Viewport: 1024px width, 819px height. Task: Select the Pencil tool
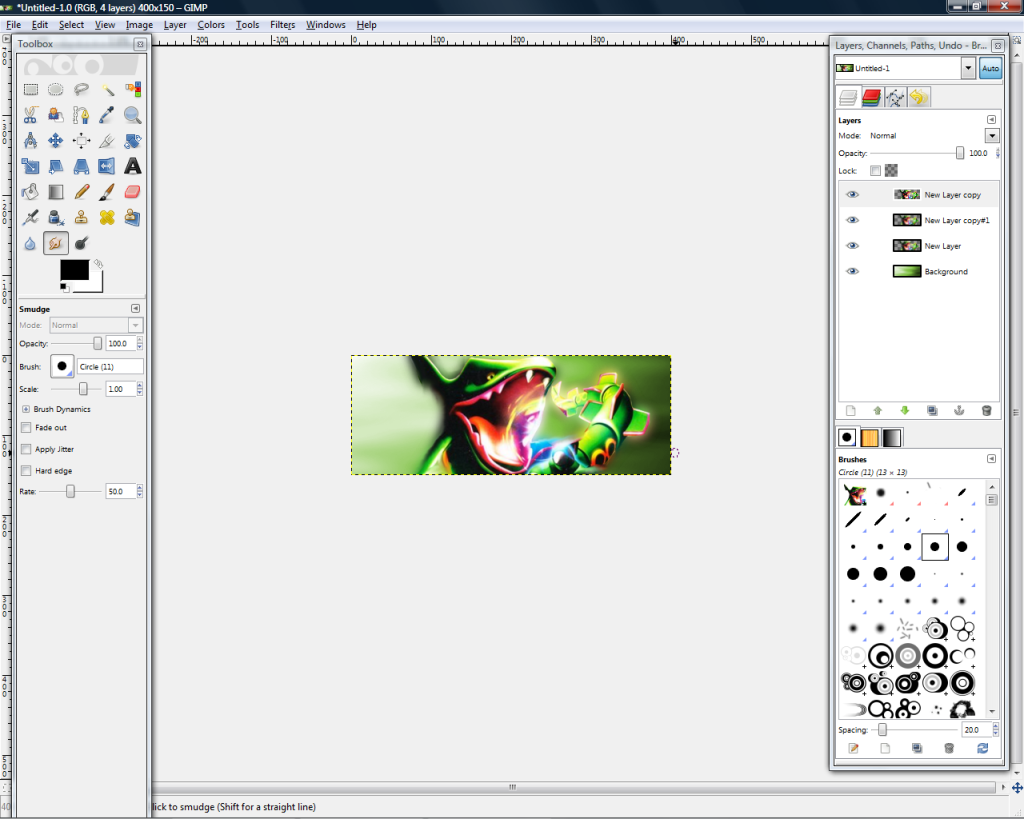[82, 192]
